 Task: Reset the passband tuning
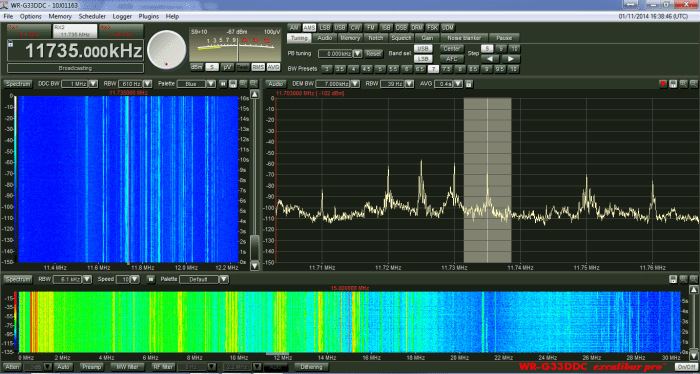click(x=374, y=54)
